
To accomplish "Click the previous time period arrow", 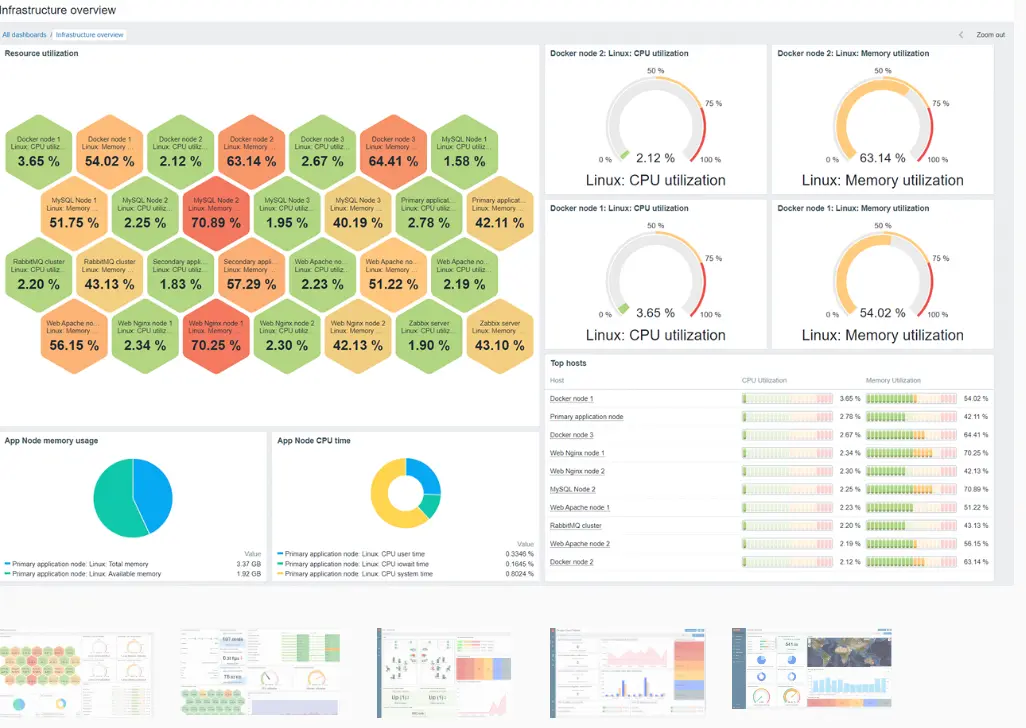I will (x=961, y=35).
